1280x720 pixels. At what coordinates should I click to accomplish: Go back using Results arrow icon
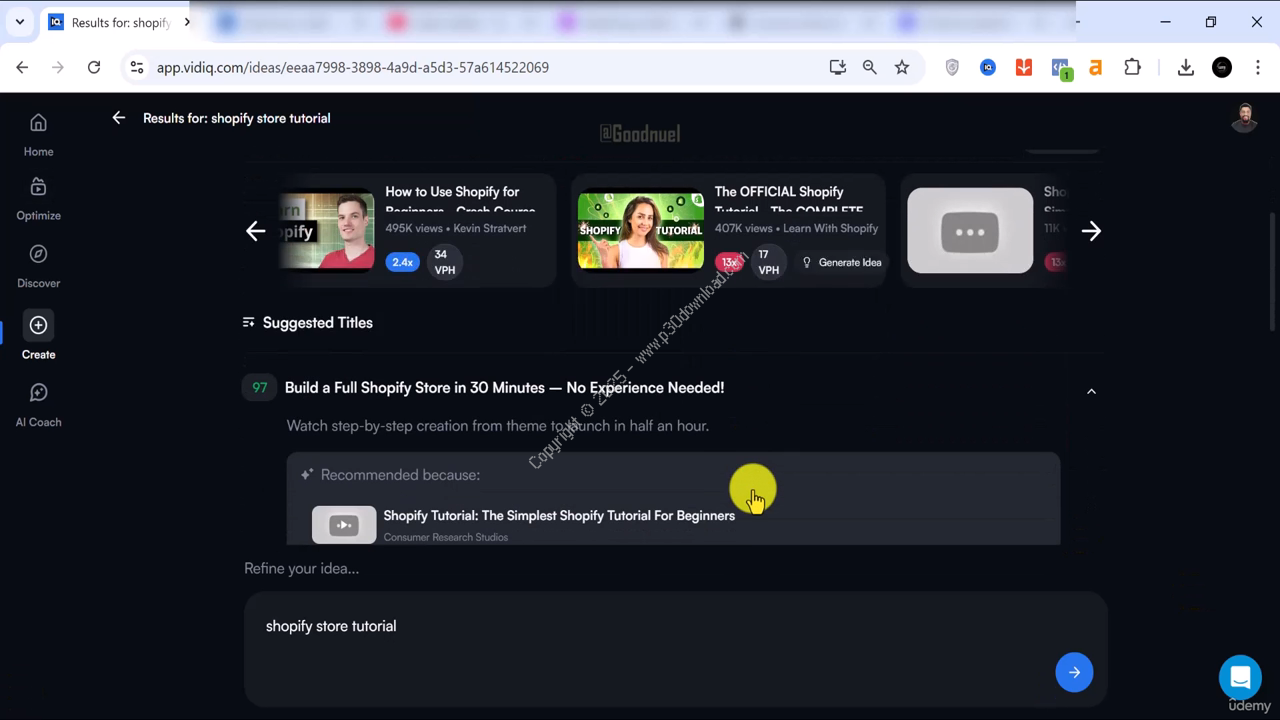tap(119, 118)
